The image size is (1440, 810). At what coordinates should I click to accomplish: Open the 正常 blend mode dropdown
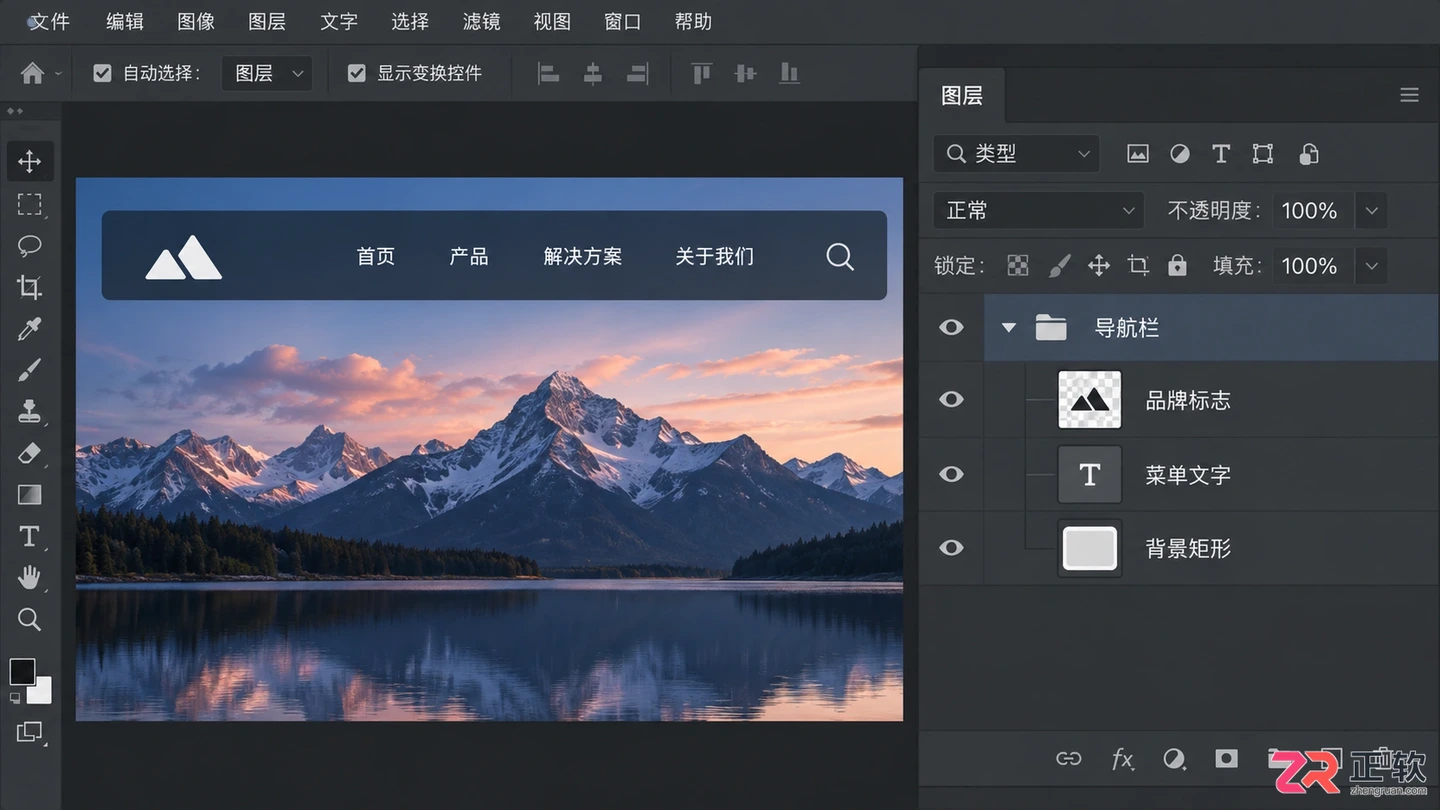(x=1039, y=211)
